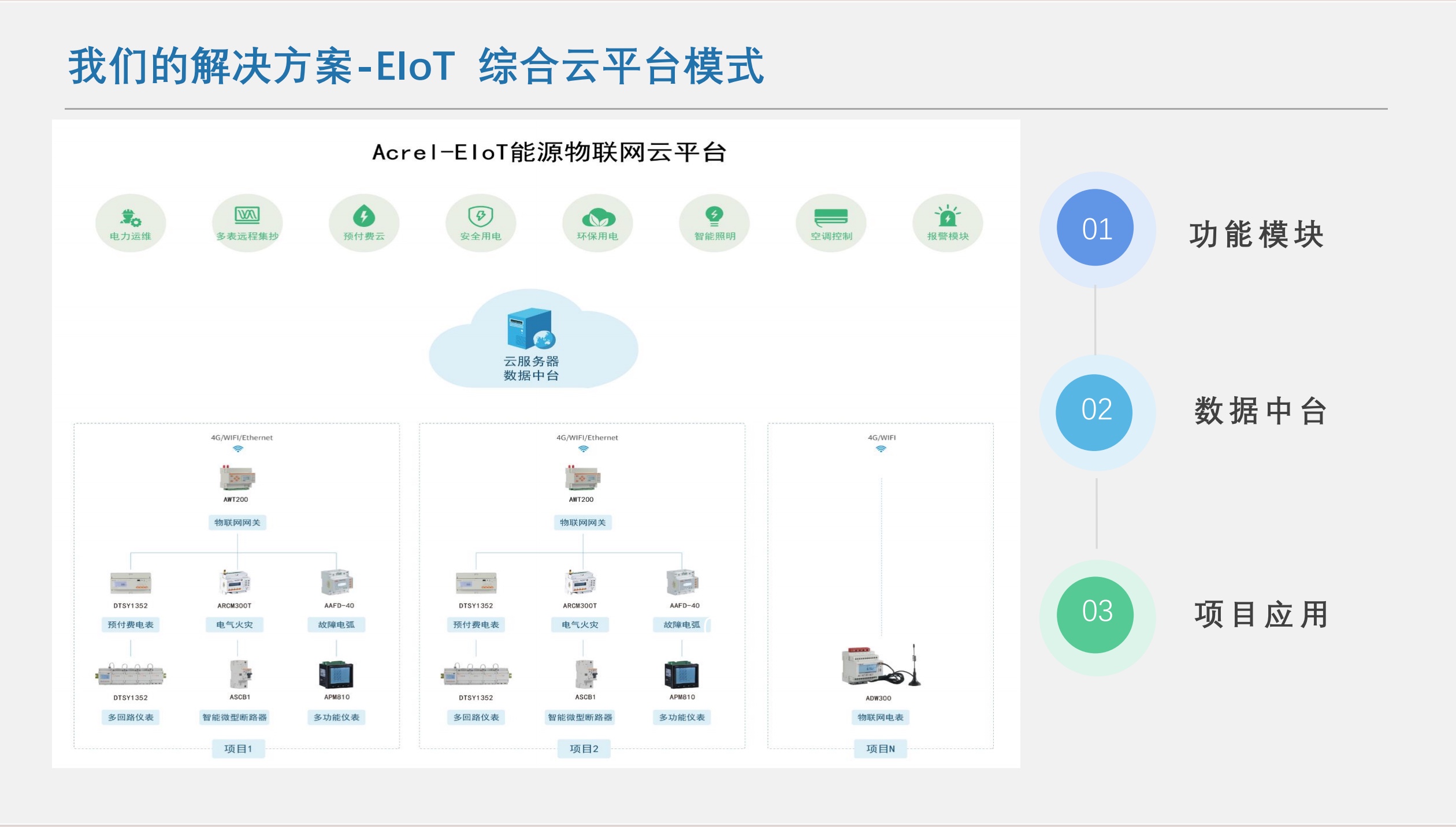Image resolution: width=1456 pixels, height=827 pixels.
Task: Click the 物联网电表 tag
Action: (x=881, y=717)
